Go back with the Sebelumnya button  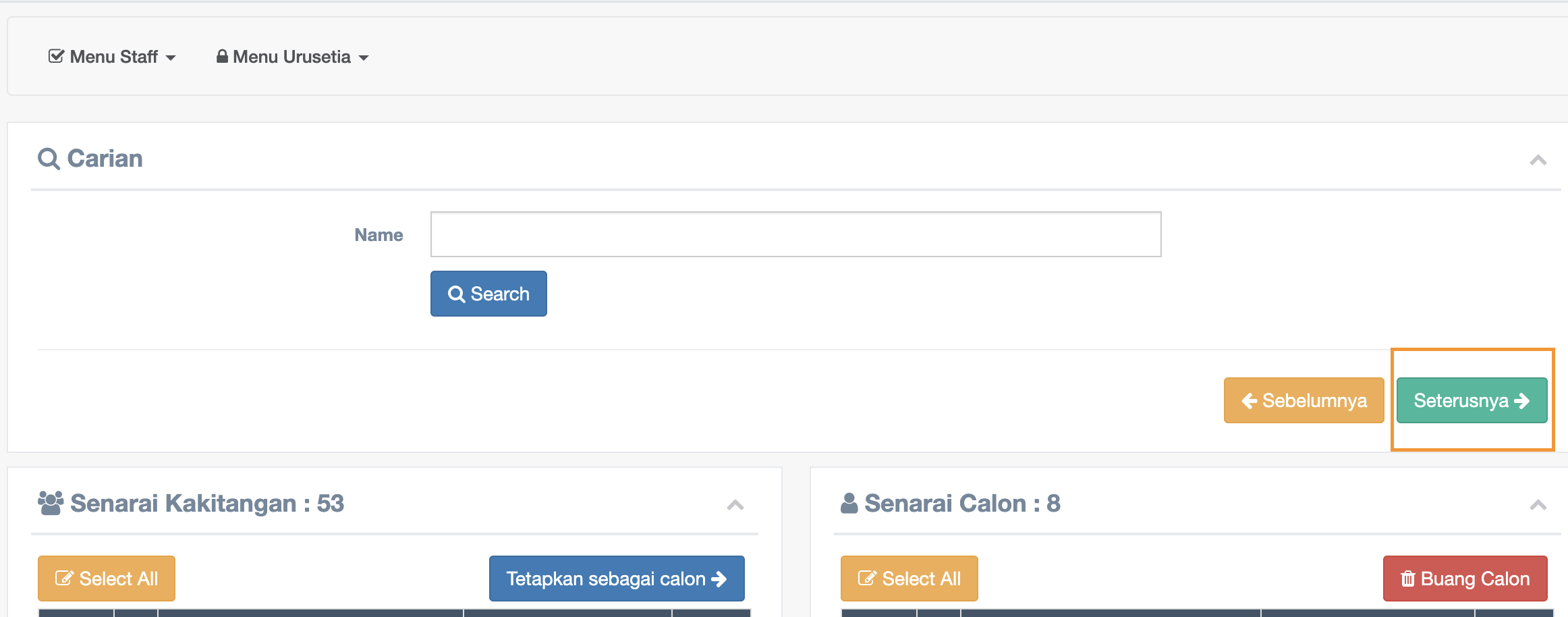pyautogui.click(x=1304, y=400)
